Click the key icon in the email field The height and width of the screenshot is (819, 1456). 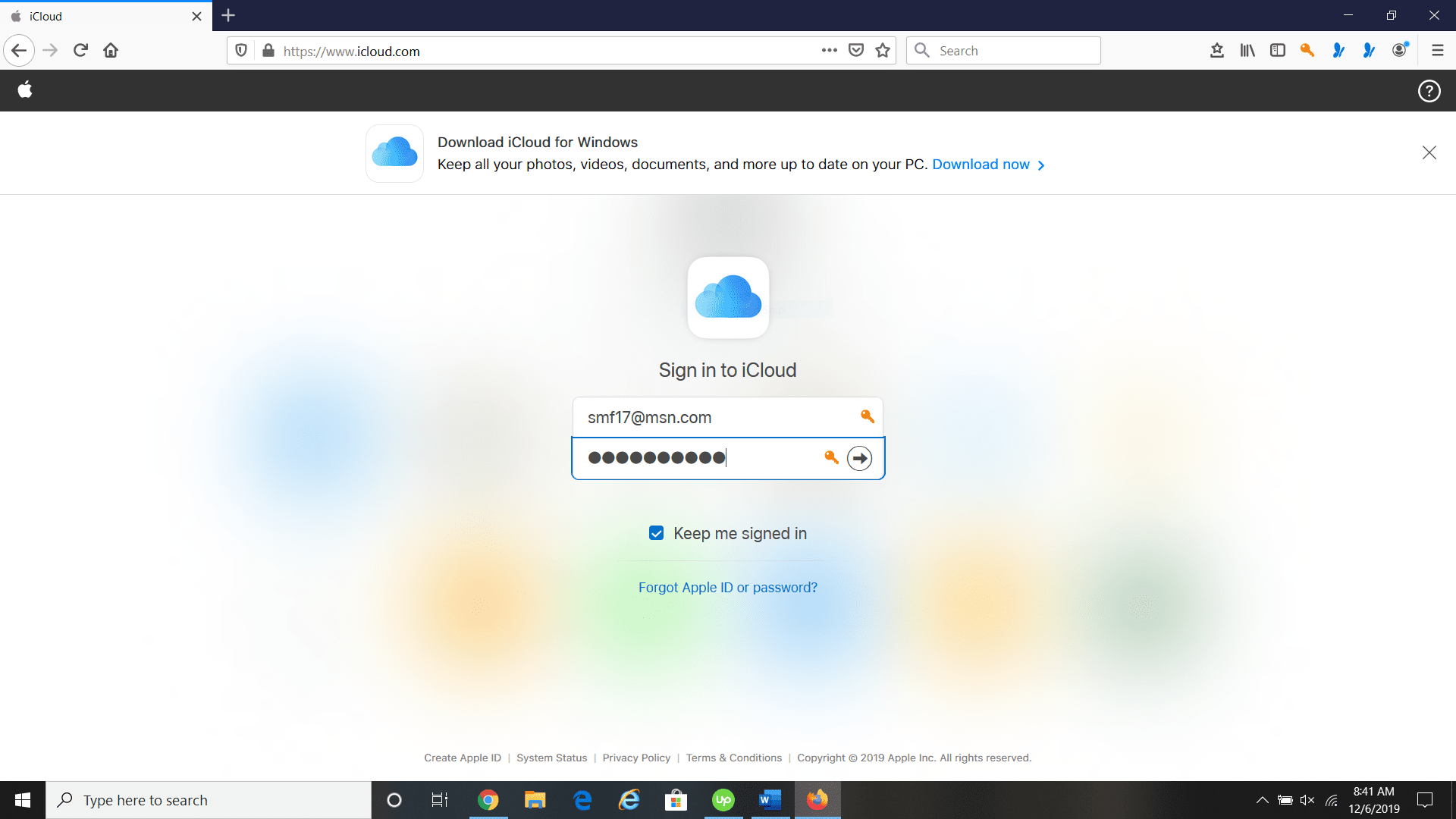pos(868,416)
